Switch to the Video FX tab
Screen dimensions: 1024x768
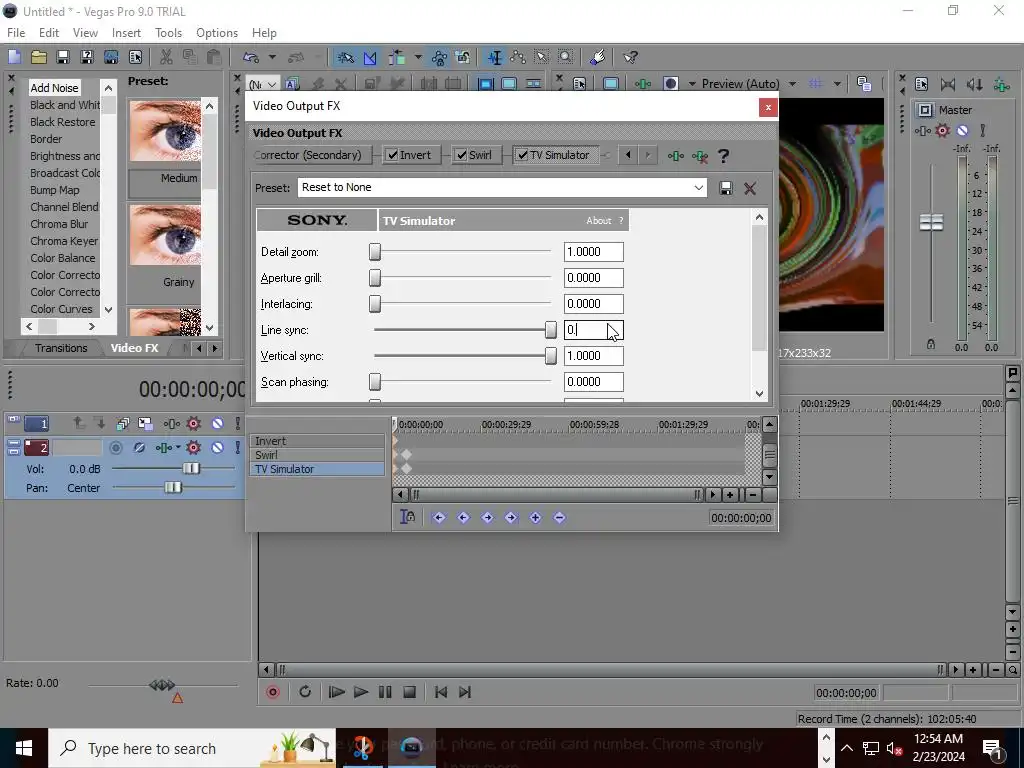coord(135,348)
